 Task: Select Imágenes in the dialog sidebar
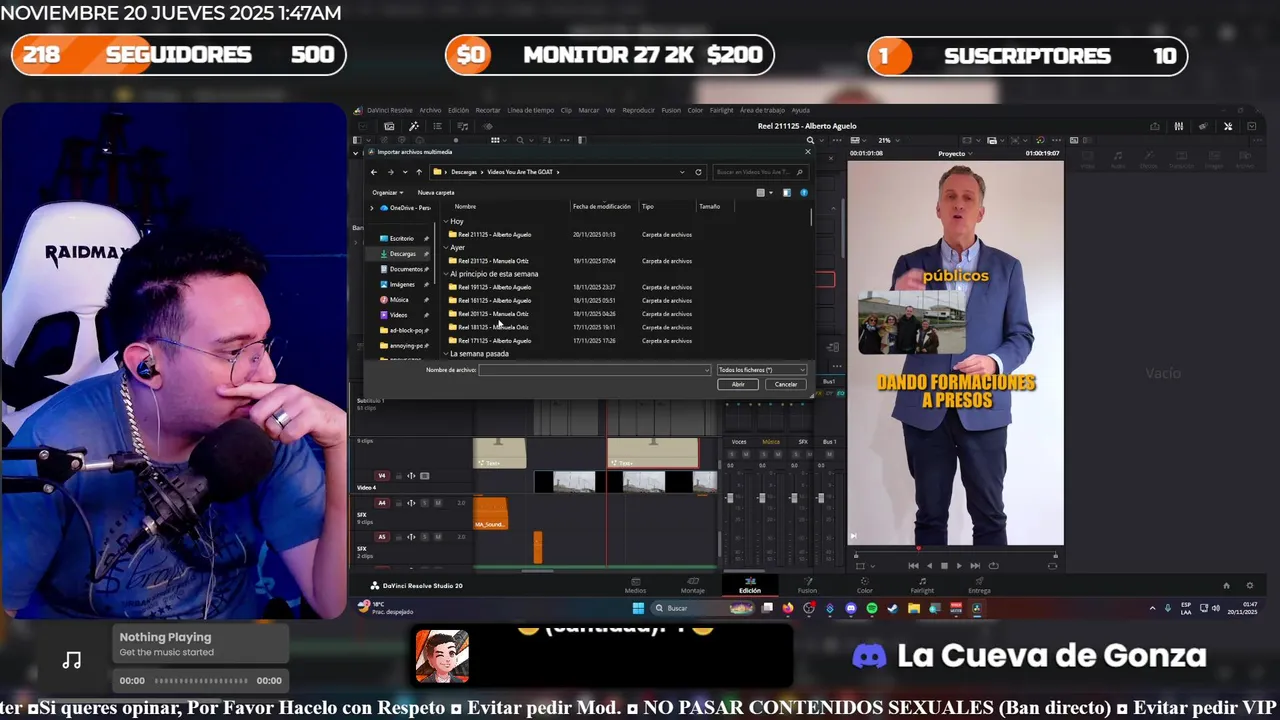click(401, 284)
